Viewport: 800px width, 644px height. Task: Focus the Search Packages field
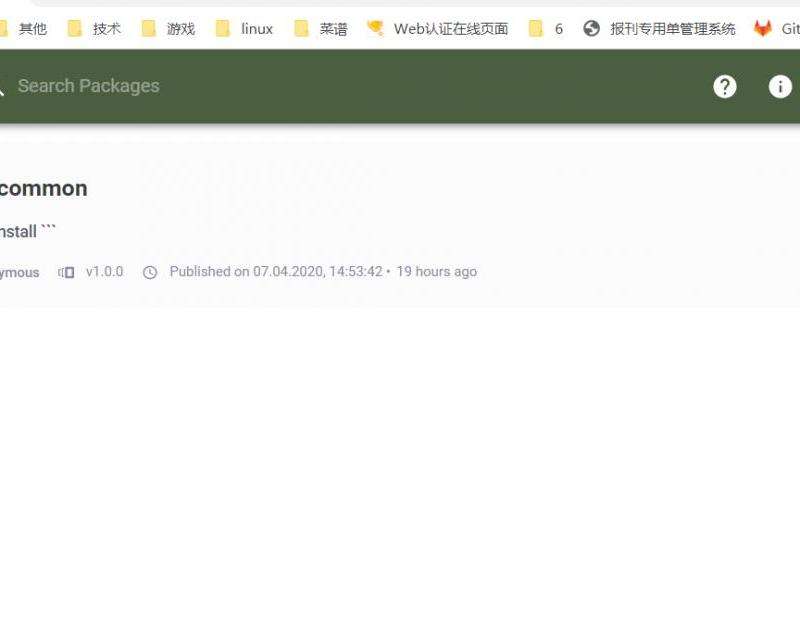pos(88,86)
